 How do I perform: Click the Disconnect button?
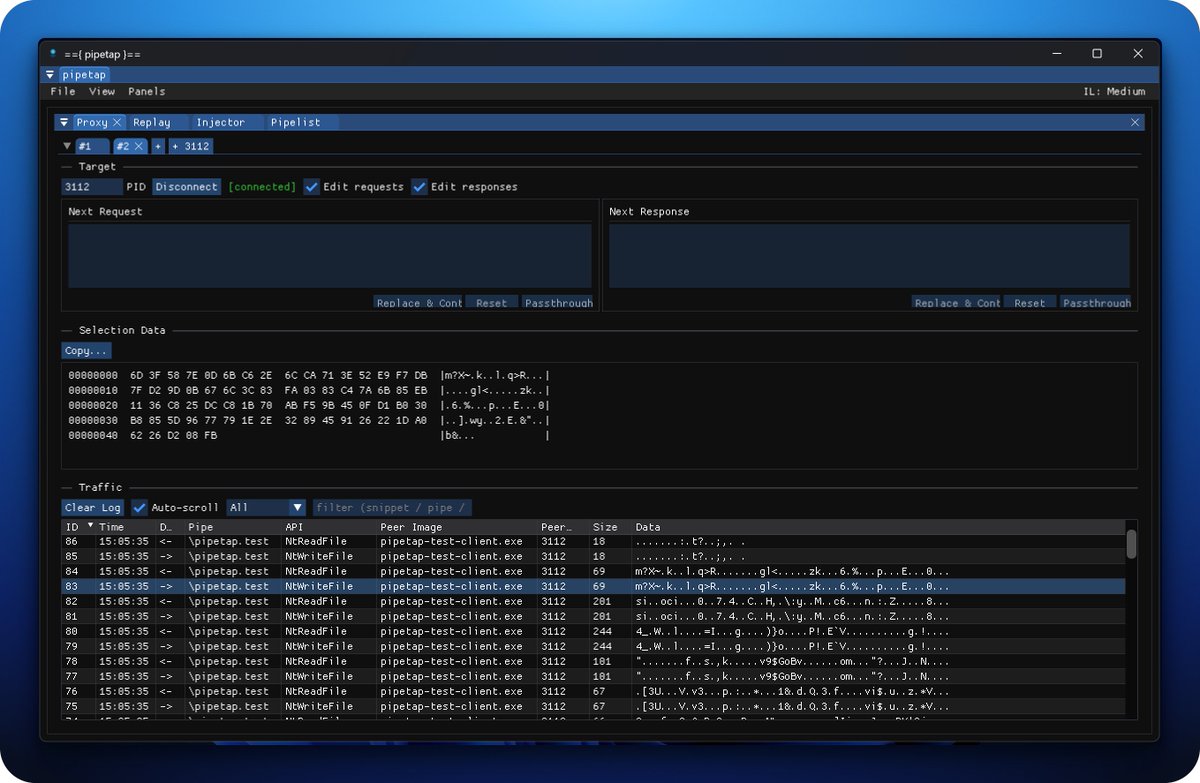187,186
